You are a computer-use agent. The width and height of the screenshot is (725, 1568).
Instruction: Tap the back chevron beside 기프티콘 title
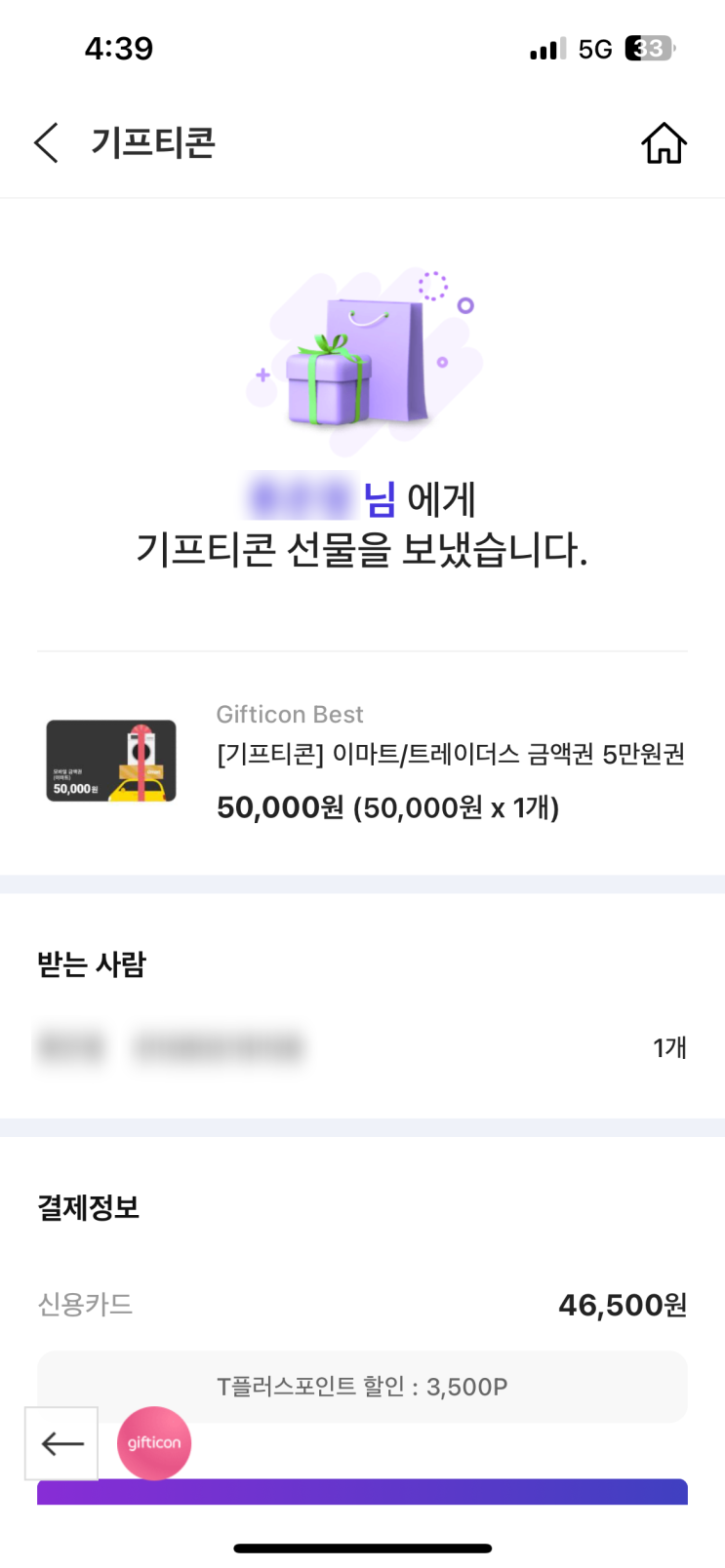pyautogui.click(x=46, y=142)
